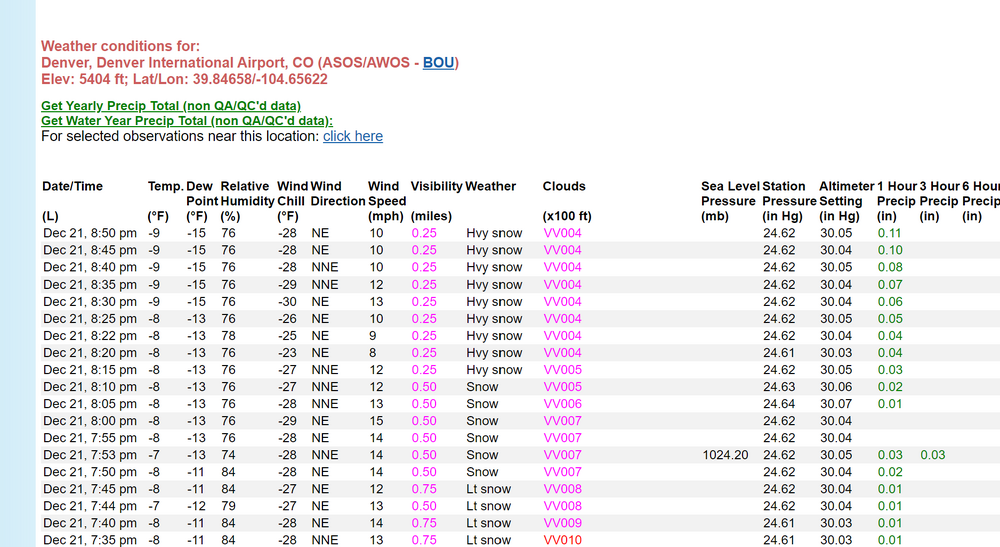Screen dimensions: 1000x547
Task: Click humidity value 79 in 7:44 pm row
Action: click(228, 506)
